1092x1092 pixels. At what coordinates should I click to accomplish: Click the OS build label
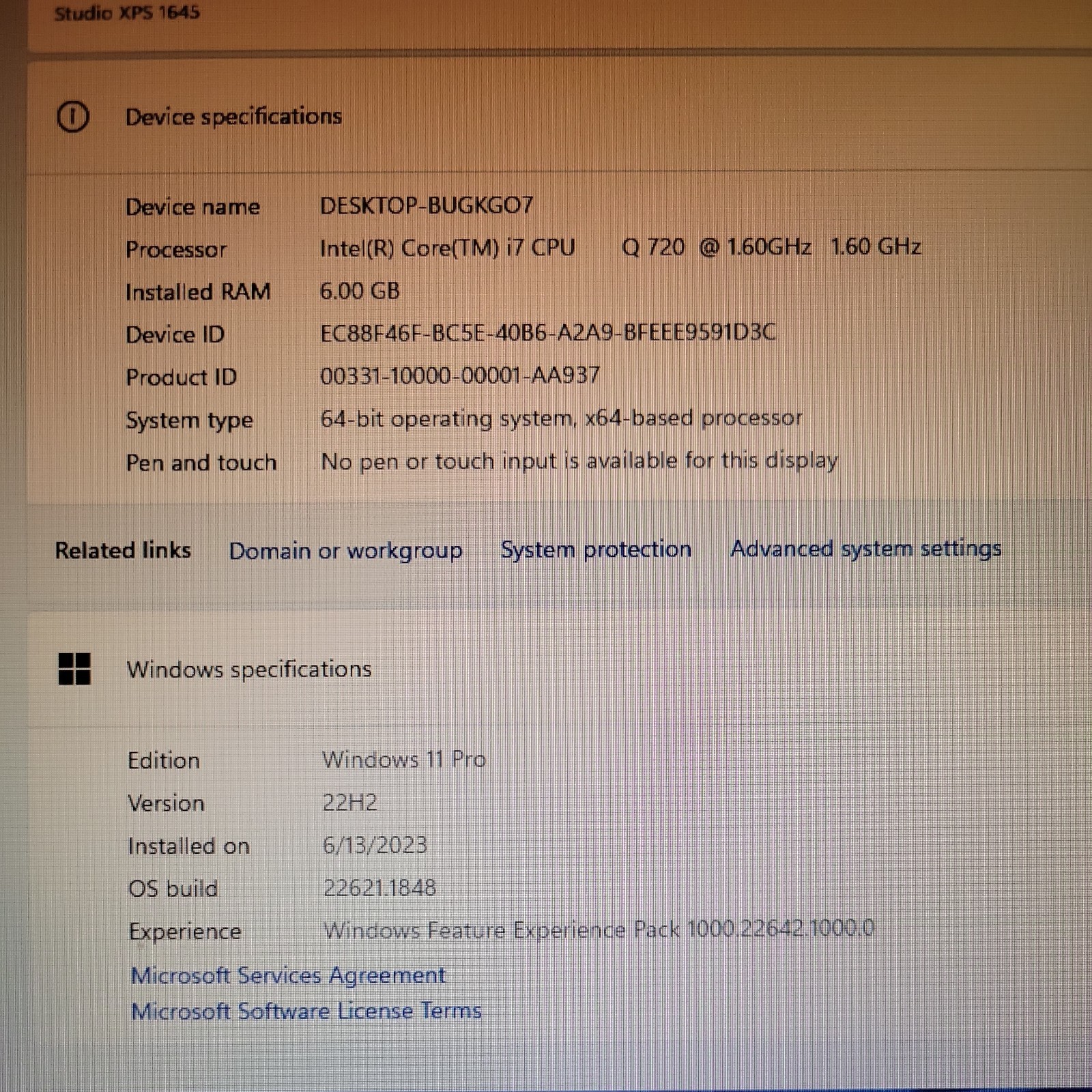[173, 889]
